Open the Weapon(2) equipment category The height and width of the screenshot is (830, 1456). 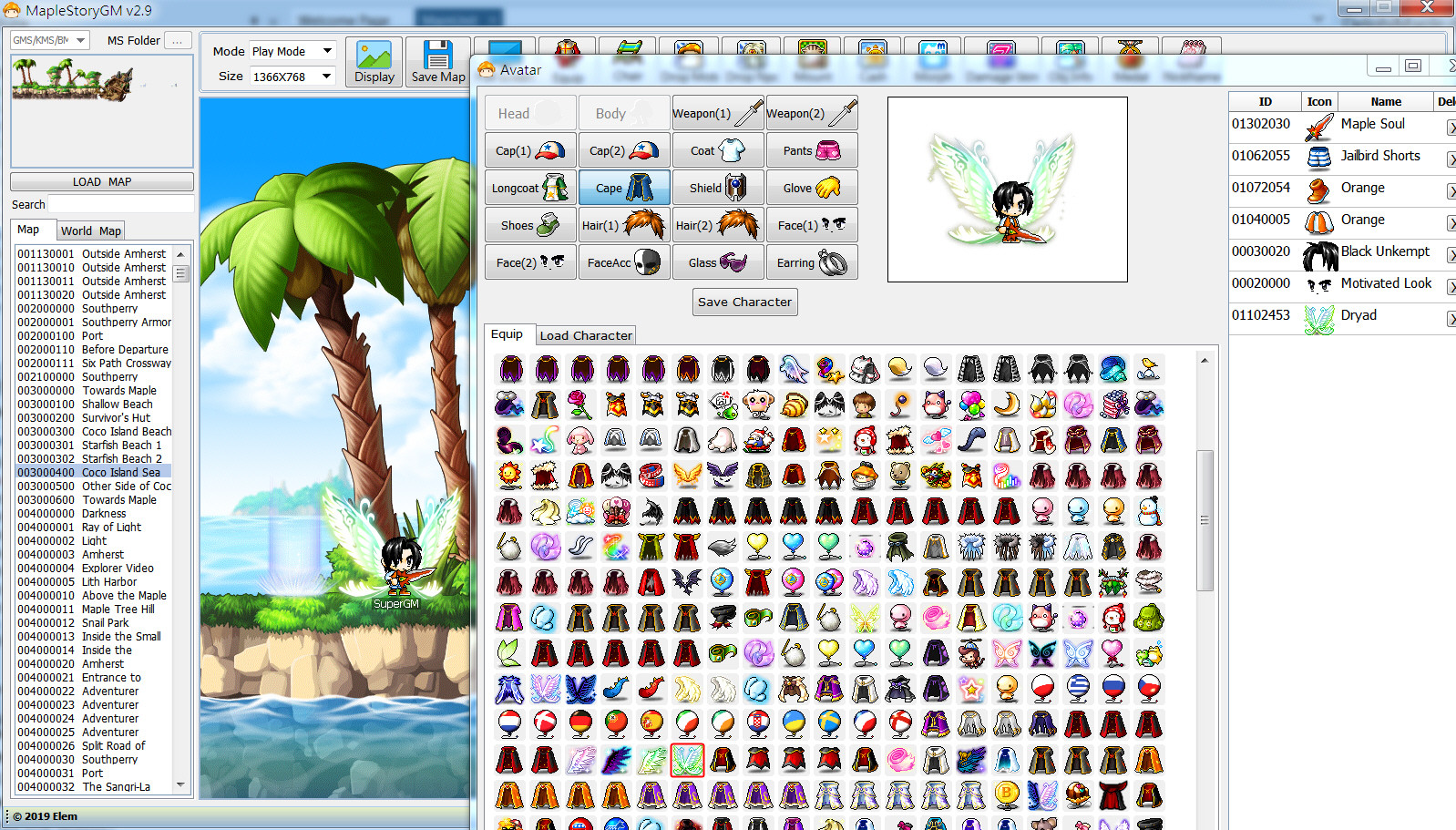pyautogui.click(x=812, y=113)
